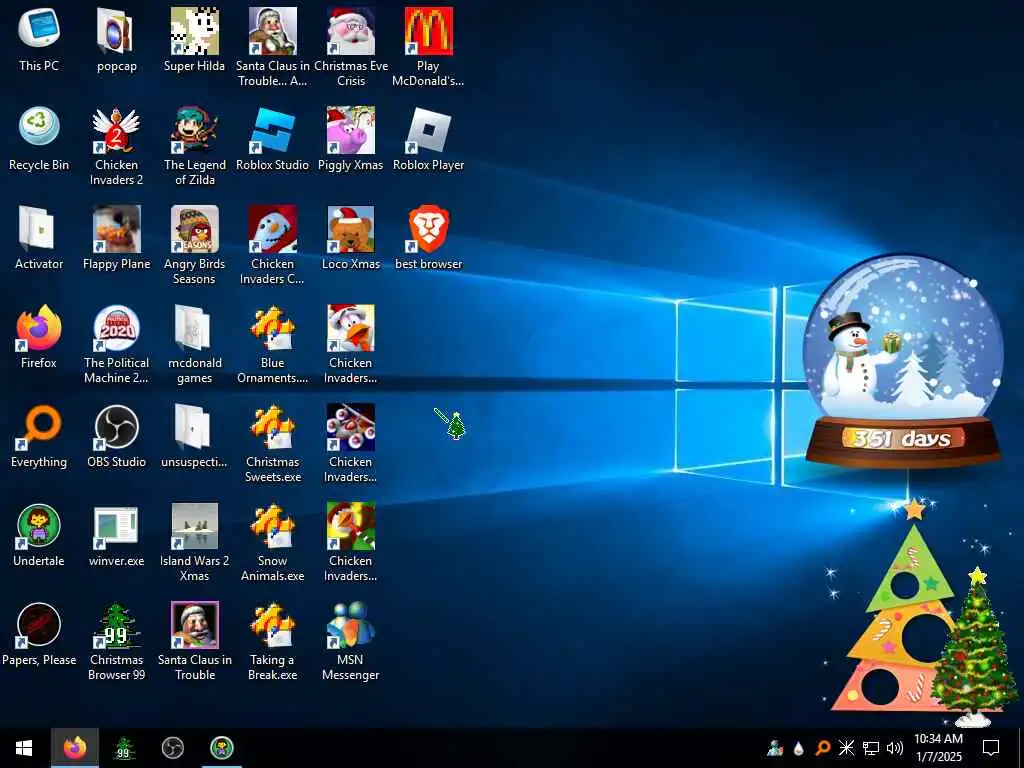Launch Christmas Eve Crisis game
Image resolution: width=1024 pixels, height=768 pixels.
(351, 47)
